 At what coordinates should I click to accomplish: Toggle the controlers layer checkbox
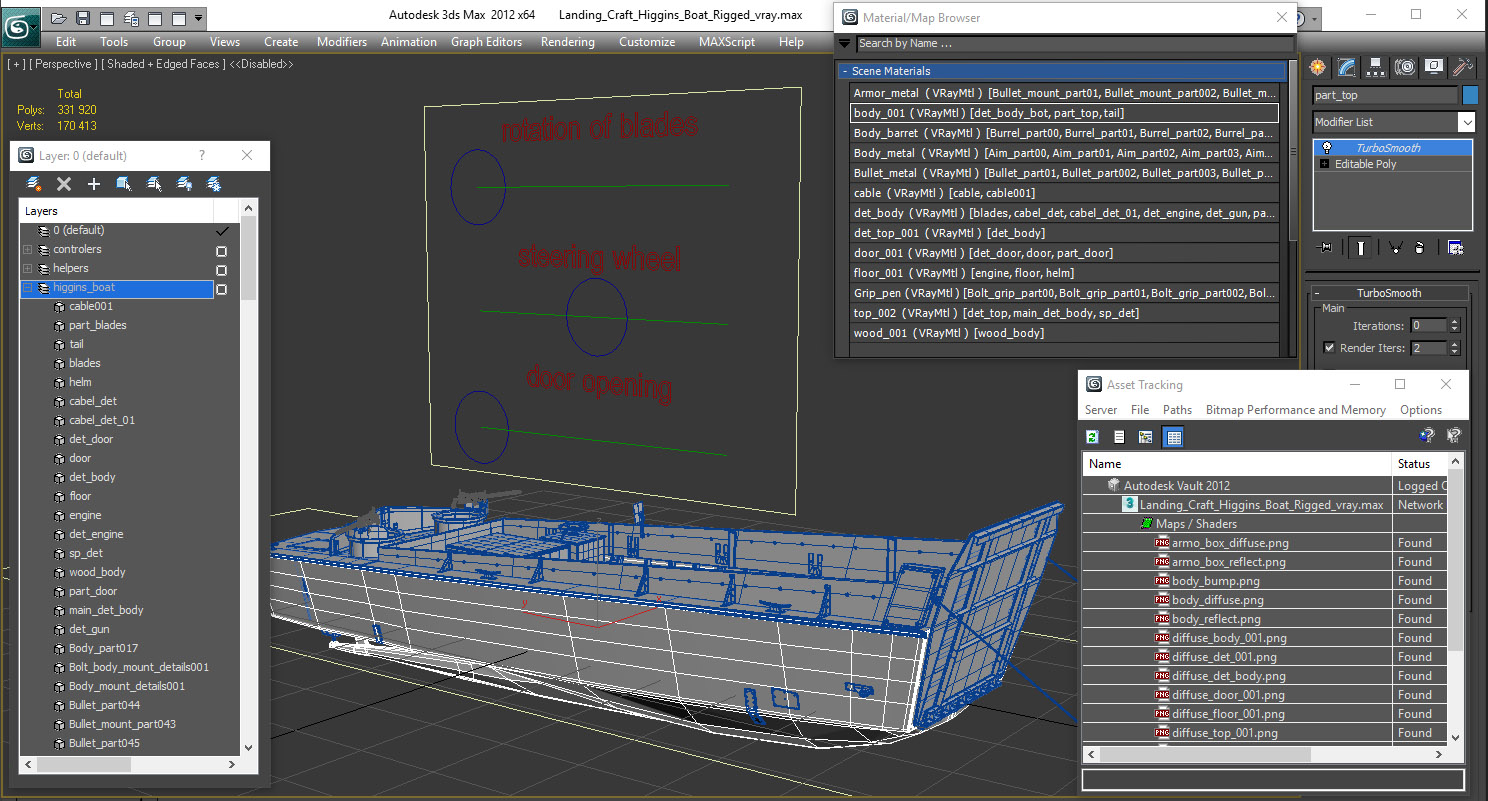tap(222, 251)
